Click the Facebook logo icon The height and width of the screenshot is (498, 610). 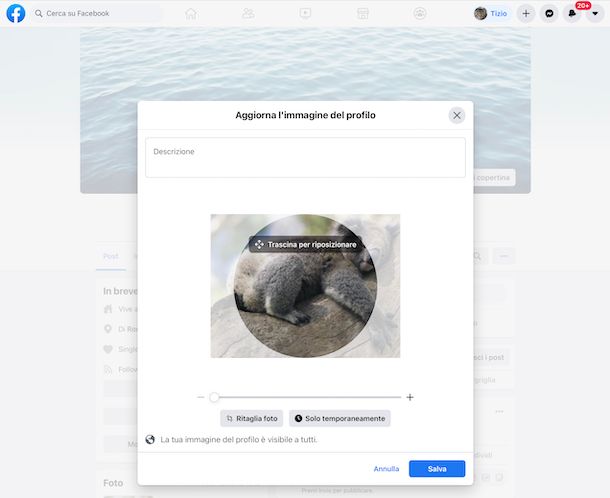[16, 13]
